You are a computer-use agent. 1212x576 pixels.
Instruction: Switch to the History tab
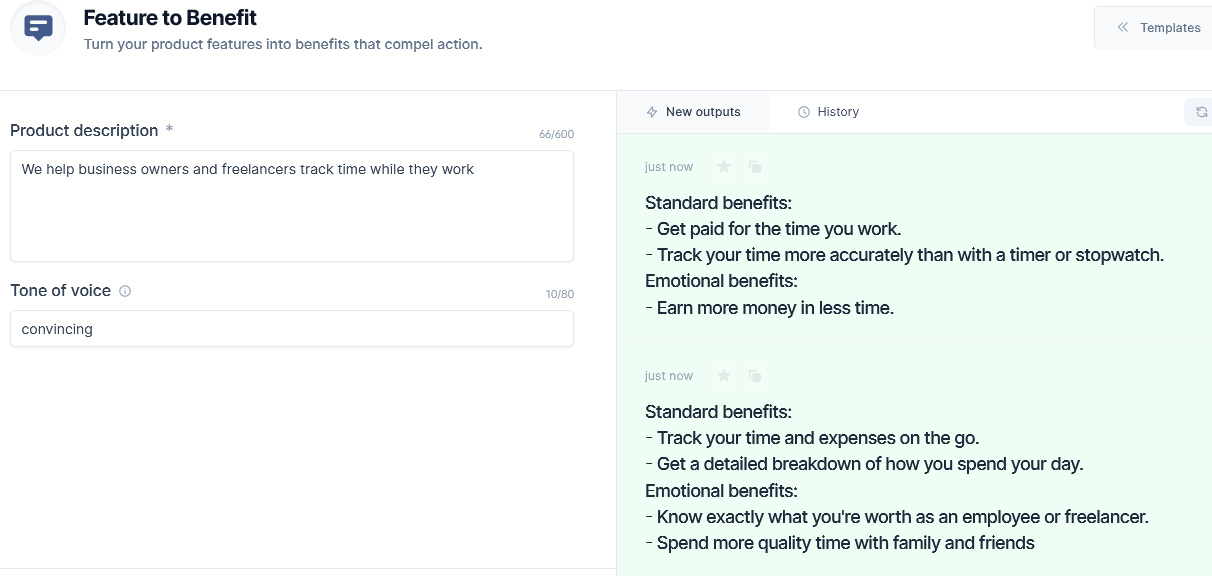pos(829,112)
